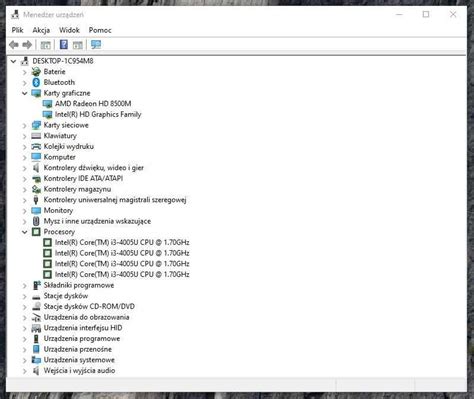This screenshot has height=399, width=474.
Task: Maximize the Menedzer urządzeń window
Action: tap(426, 14)
